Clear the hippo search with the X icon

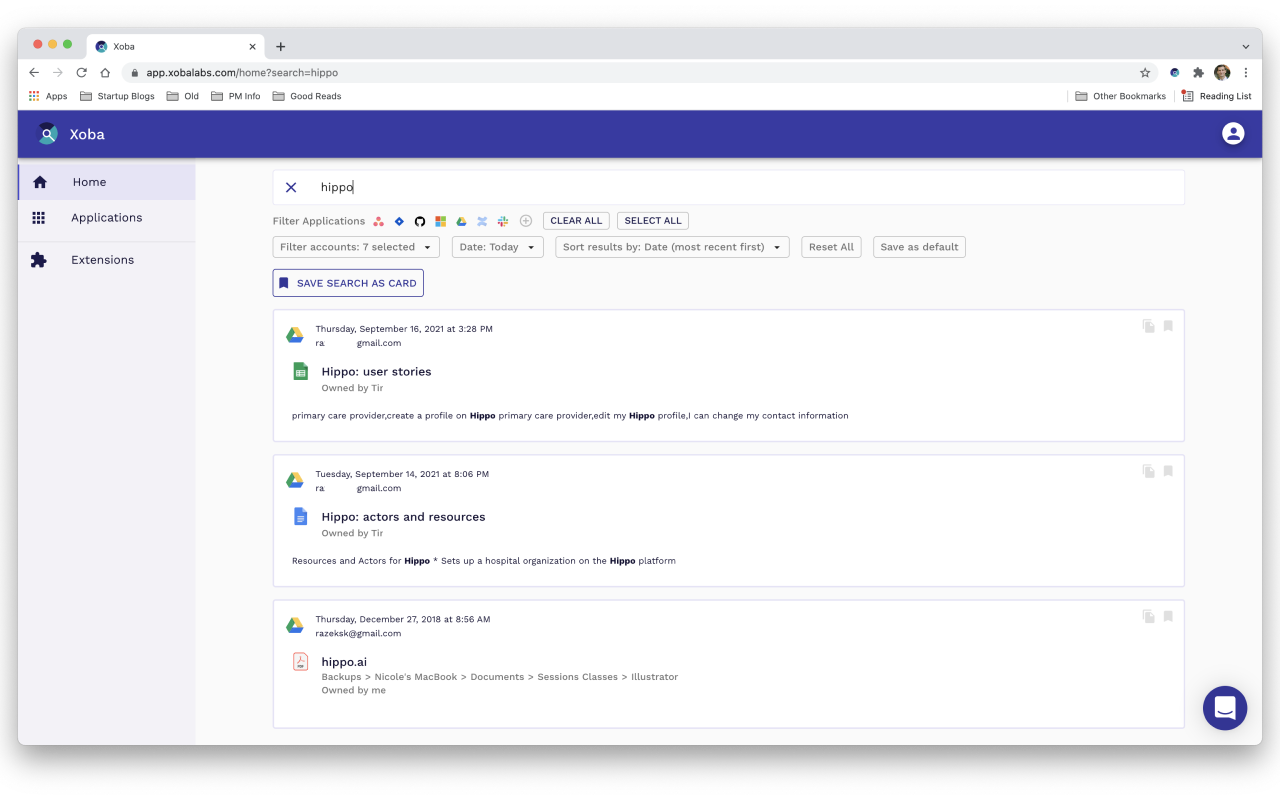tap(291, 187)
